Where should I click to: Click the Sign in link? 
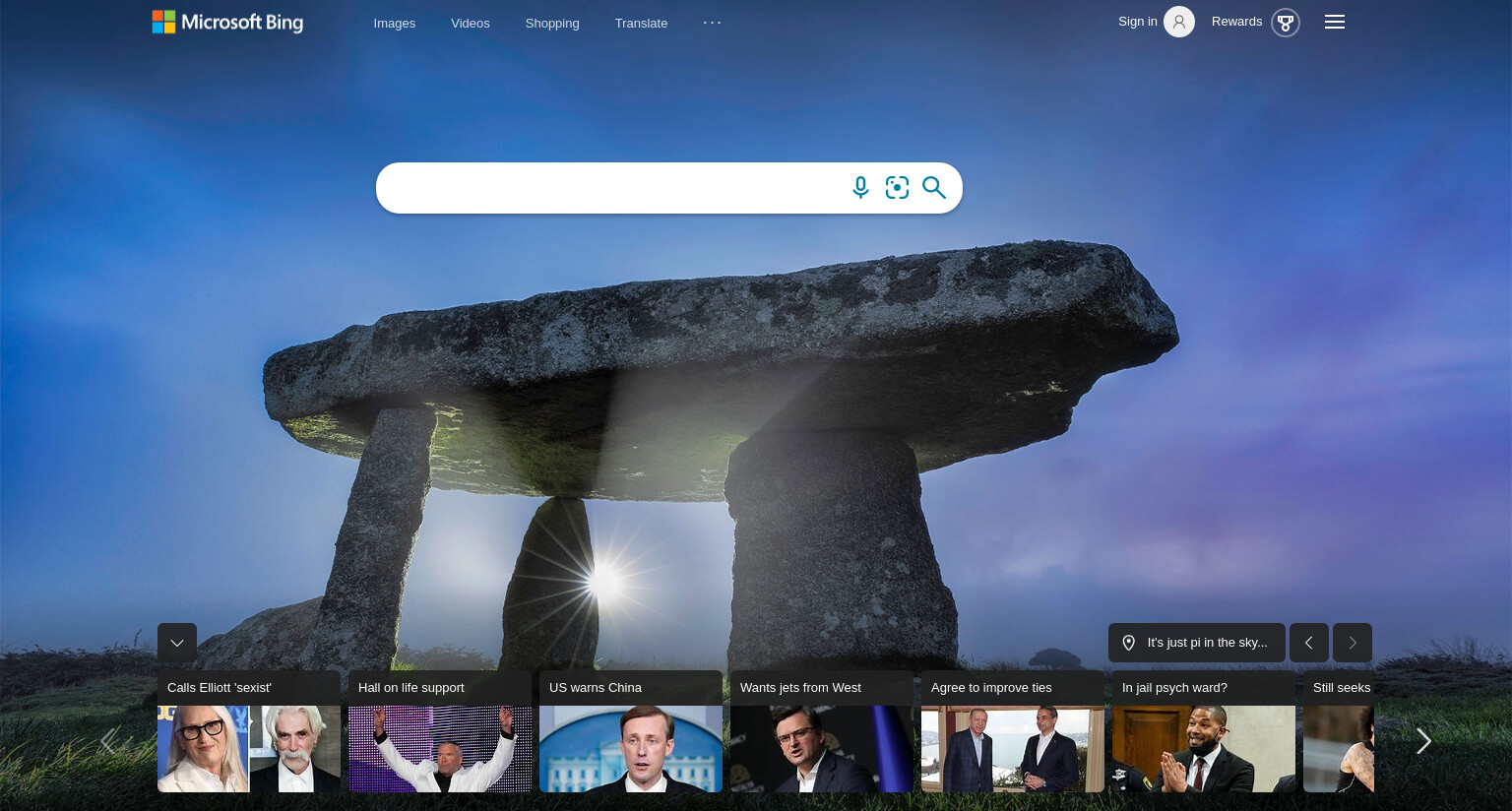pyautogui.click(x=1138, y=22)
